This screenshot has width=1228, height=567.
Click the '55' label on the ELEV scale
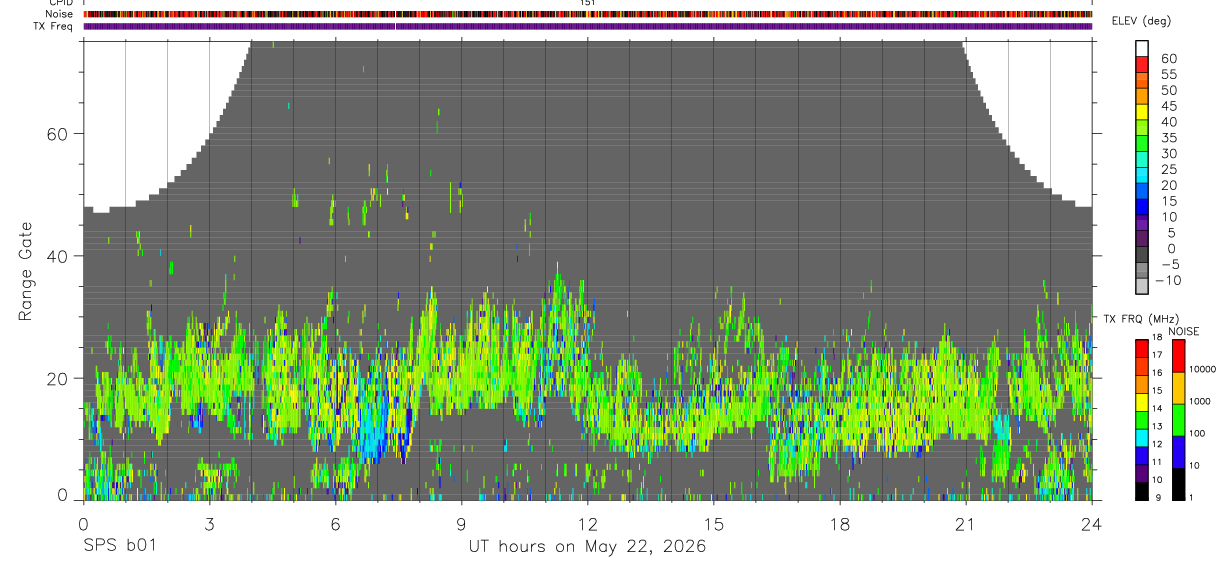(1169, 74)
